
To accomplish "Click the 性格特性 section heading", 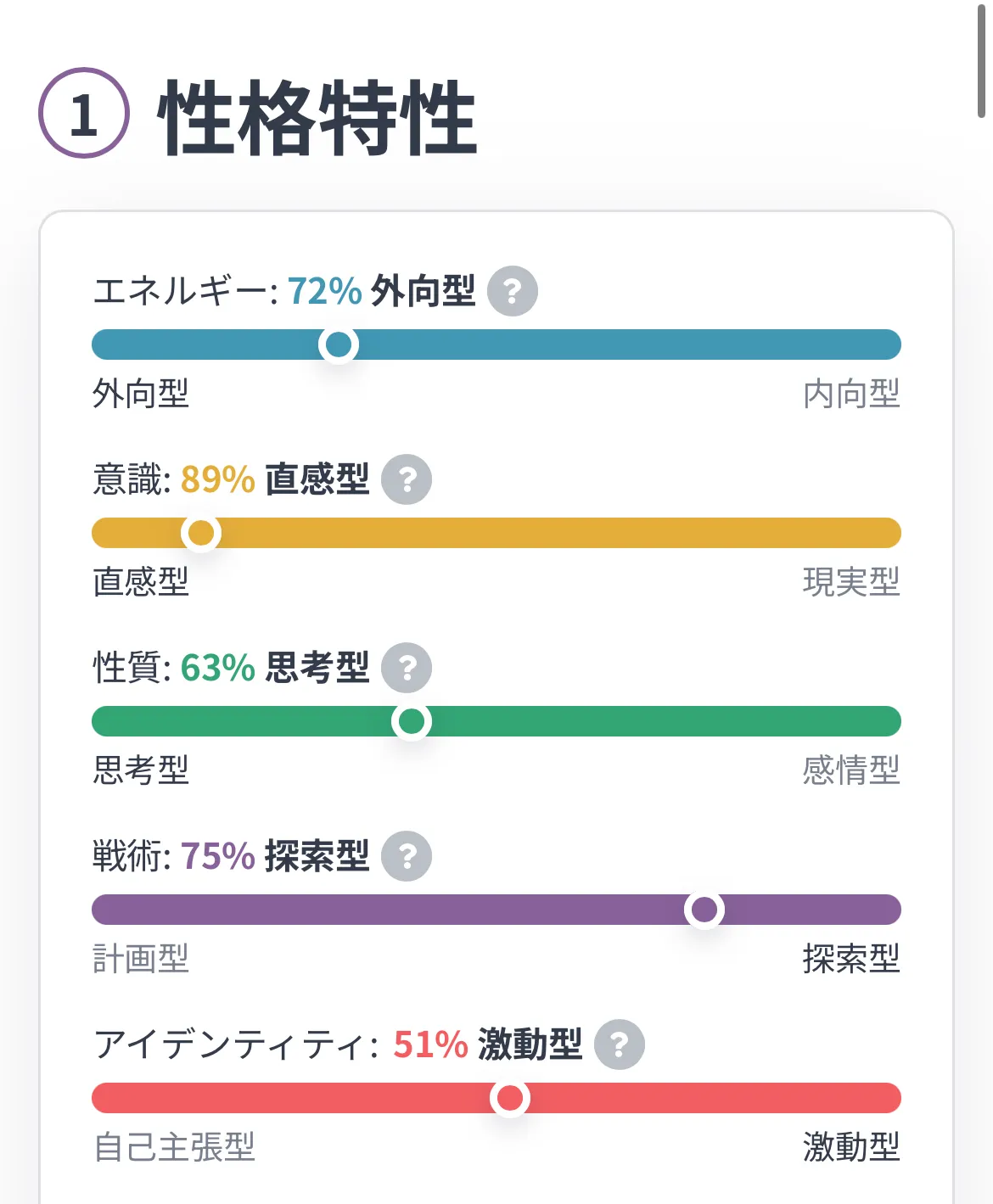I will [x=317, y=117].
